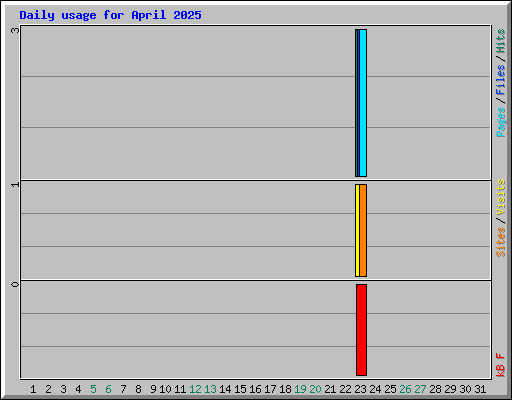Click day label '4' on the x-axis
This screenshot has width=512, height=400.
click(78, 389)
